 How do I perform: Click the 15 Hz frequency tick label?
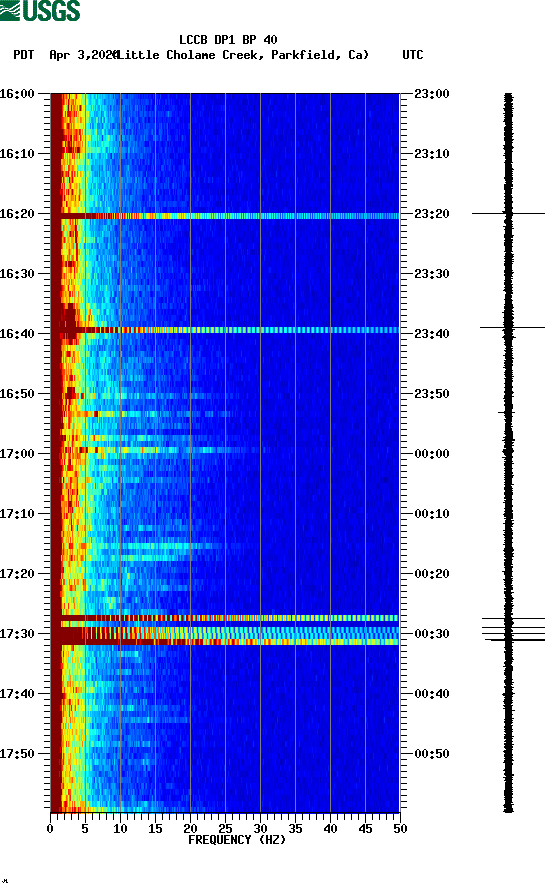155,829
